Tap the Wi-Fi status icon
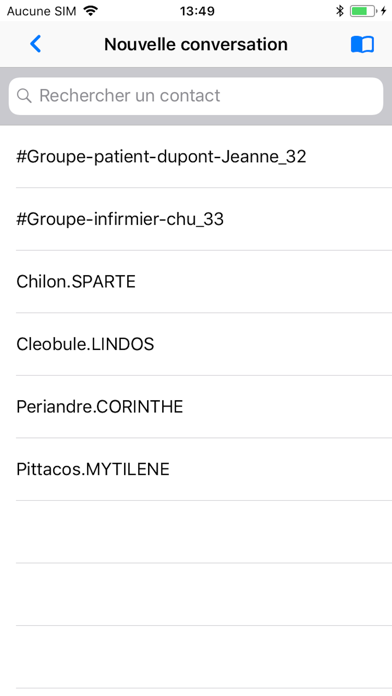Screen dimensions: 392x696 (x=91, y=11)
